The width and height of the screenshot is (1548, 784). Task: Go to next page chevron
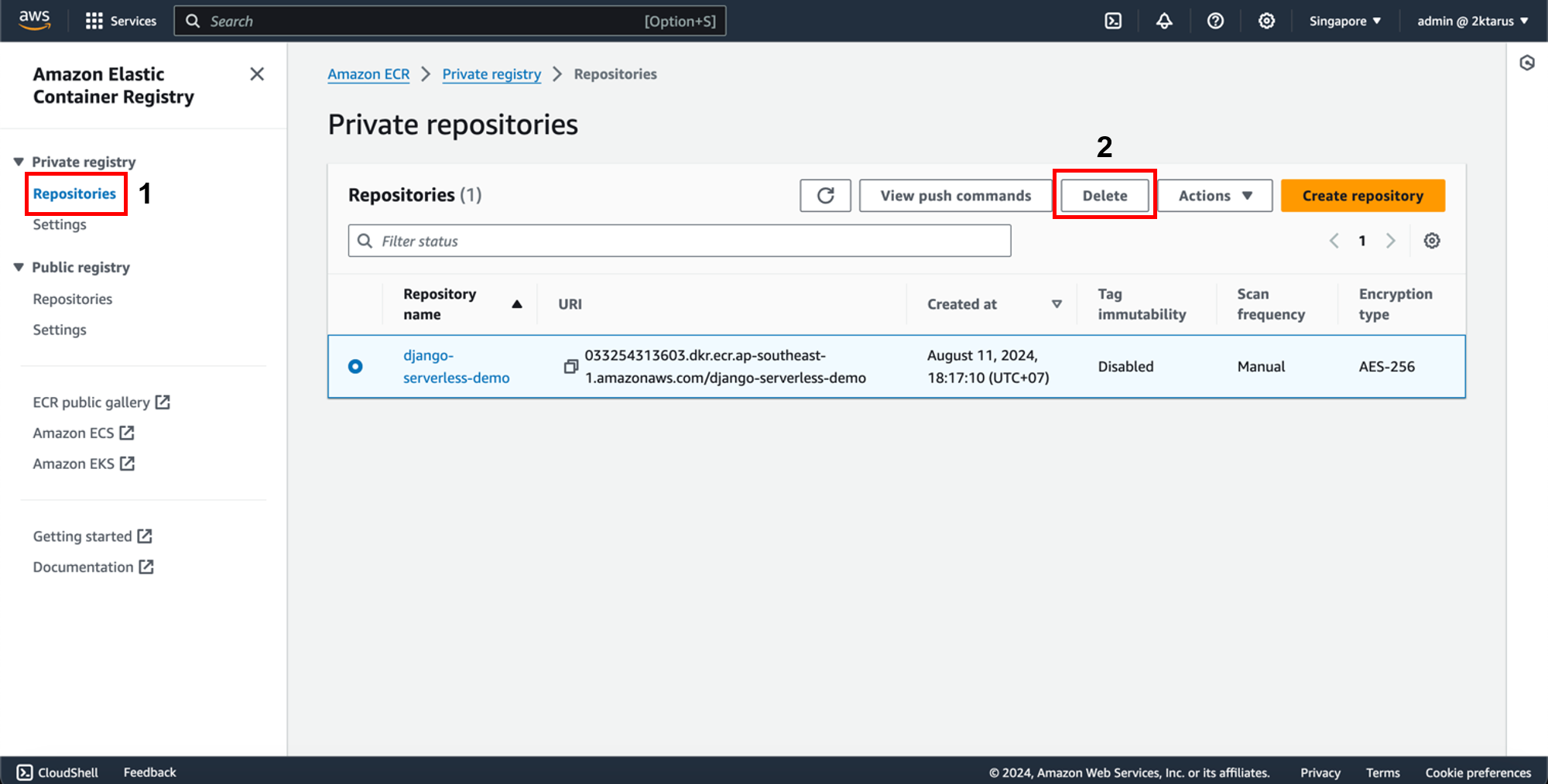[1391, 241]
